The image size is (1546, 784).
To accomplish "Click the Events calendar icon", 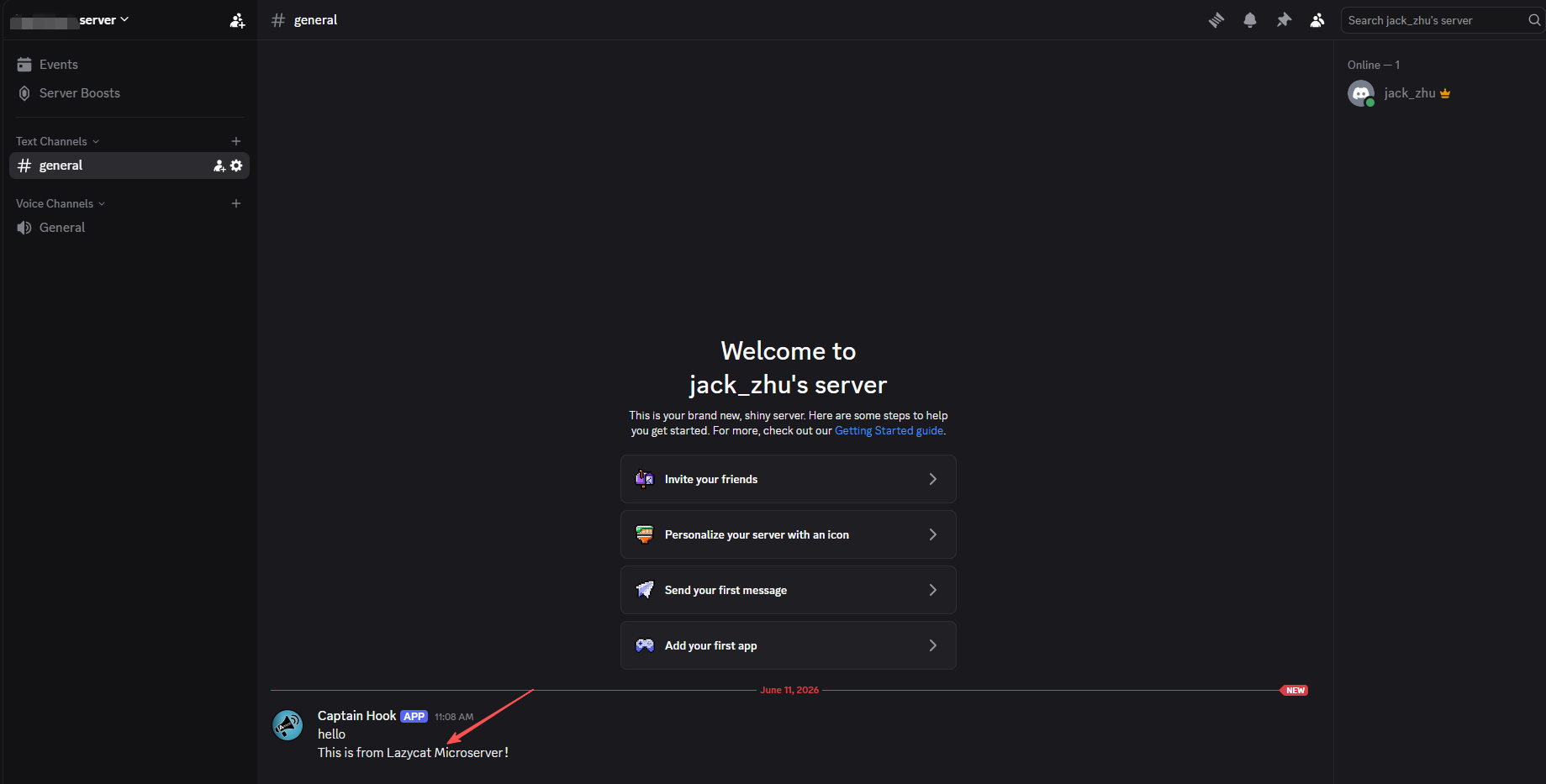I will (x=24, y=65).
